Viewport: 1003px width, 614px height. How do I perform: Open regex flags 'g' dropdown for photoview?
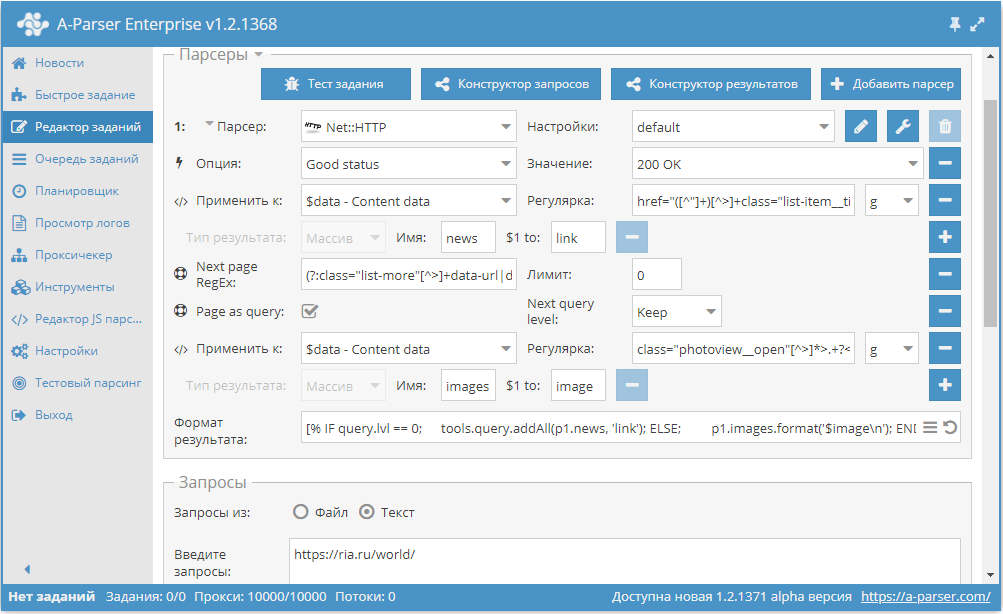[x=892, y=349]
